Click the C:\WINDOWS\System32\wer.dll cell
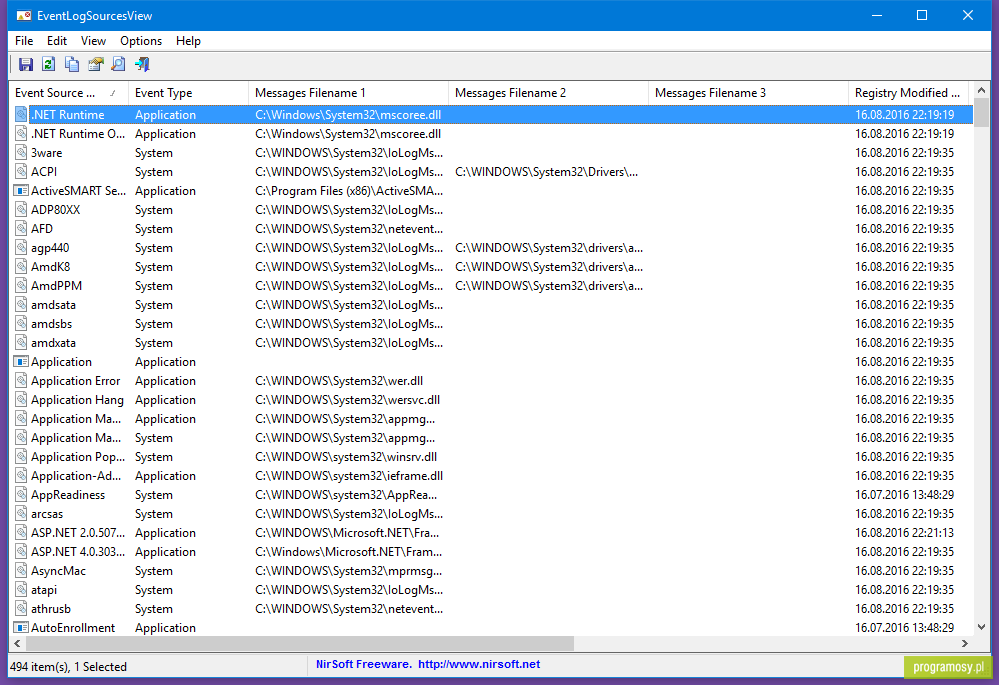Screen dimensions: 999x685 point(339,381)
